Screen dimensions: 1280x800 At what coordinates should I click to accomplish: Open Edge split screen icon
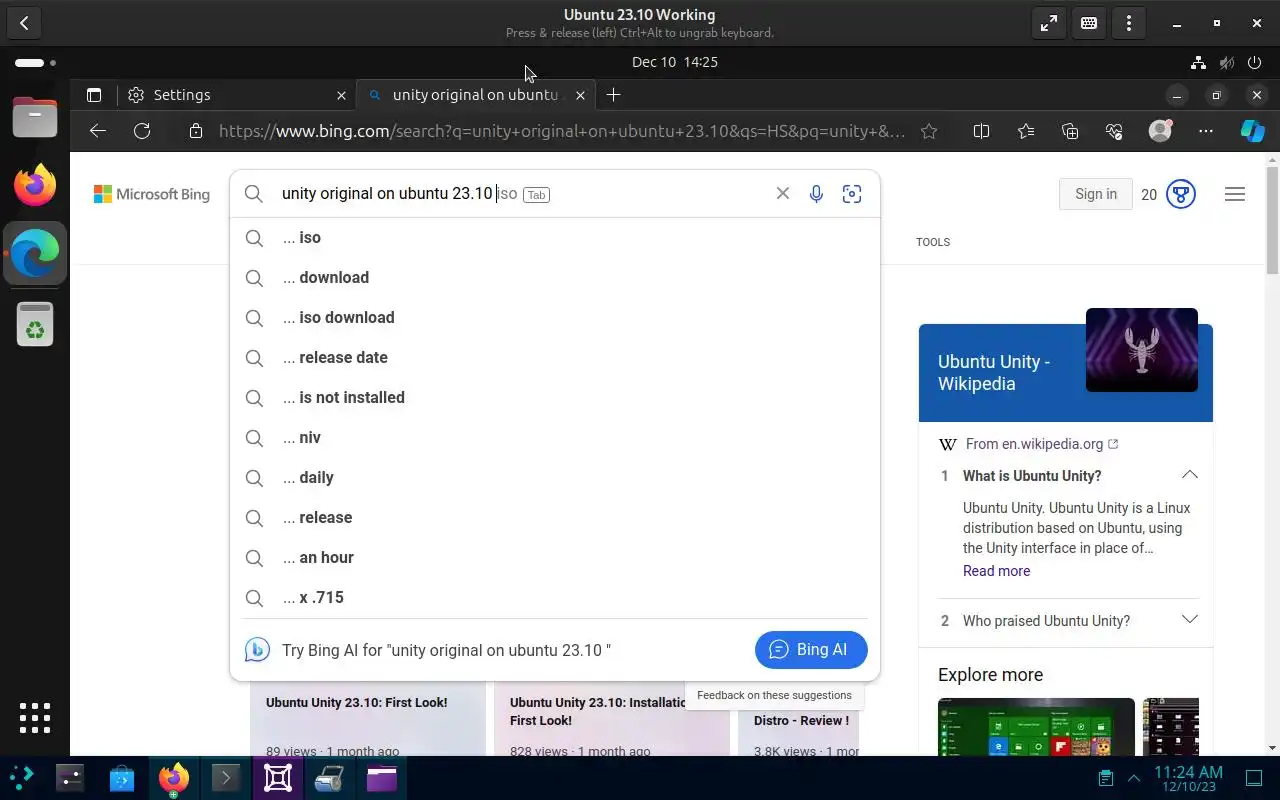click(982, 131)
